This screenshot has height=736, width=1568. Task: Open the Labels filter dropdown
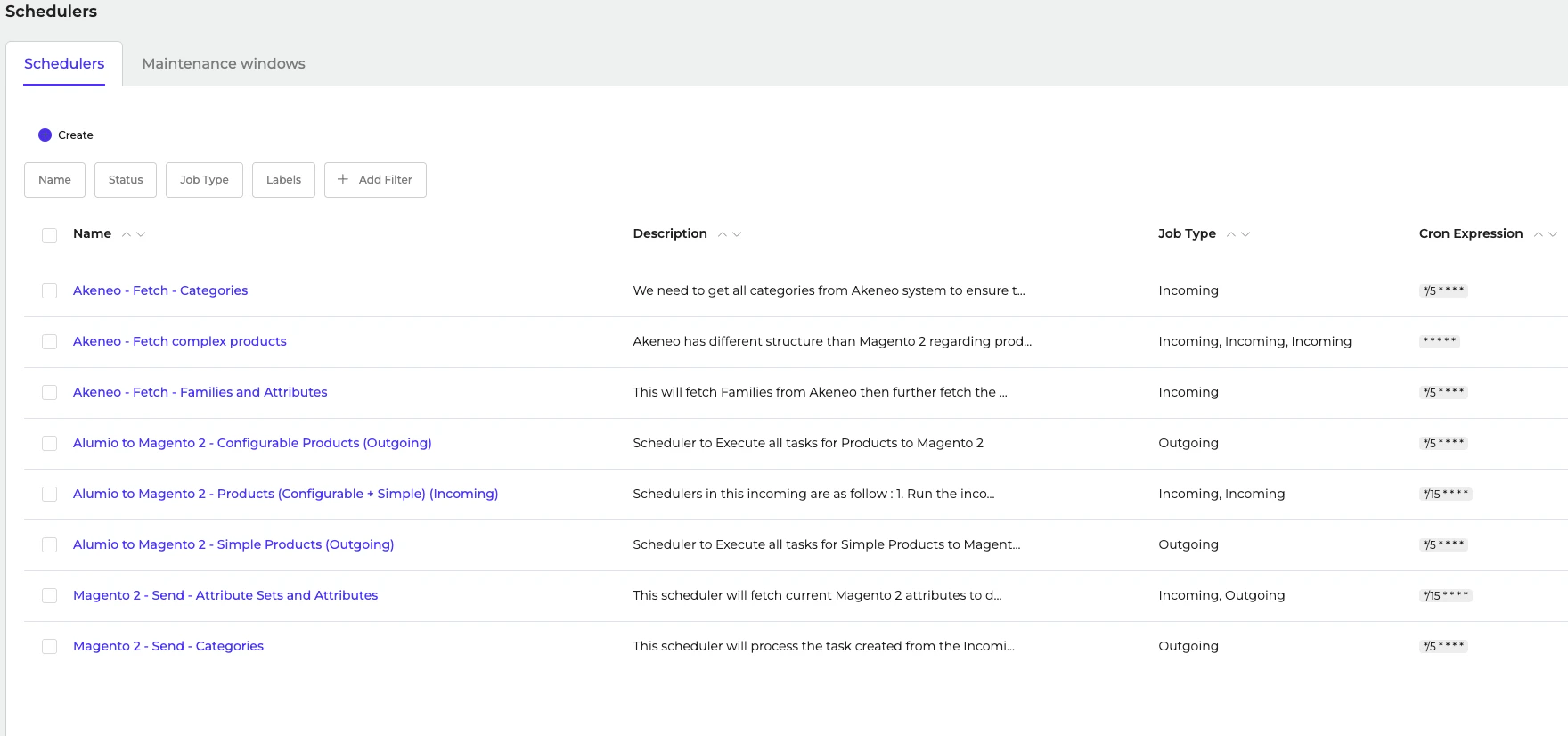283,180
